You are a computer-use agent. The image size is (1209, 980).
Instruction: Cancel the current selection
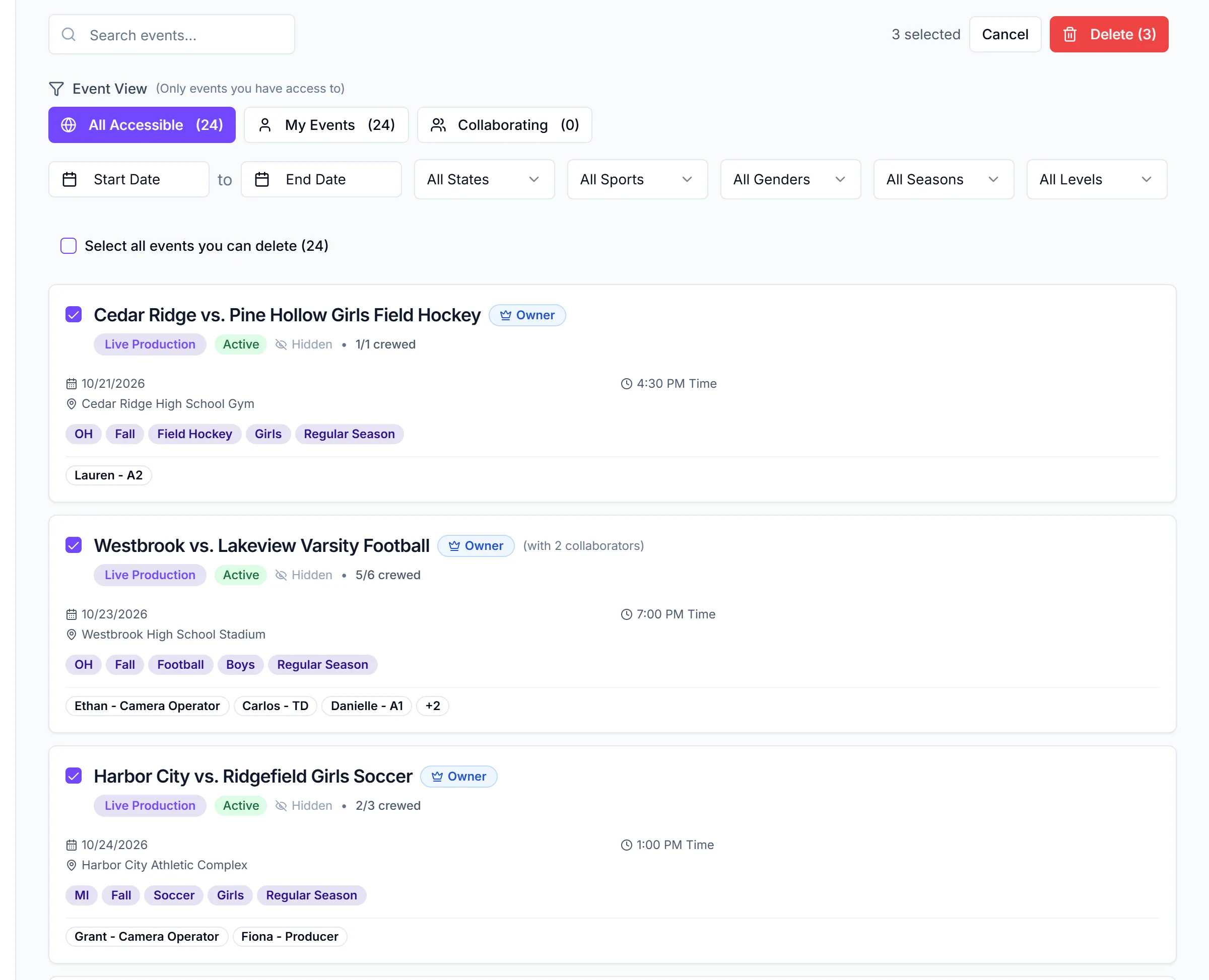pyautogui.click(x=1004, y=34)
